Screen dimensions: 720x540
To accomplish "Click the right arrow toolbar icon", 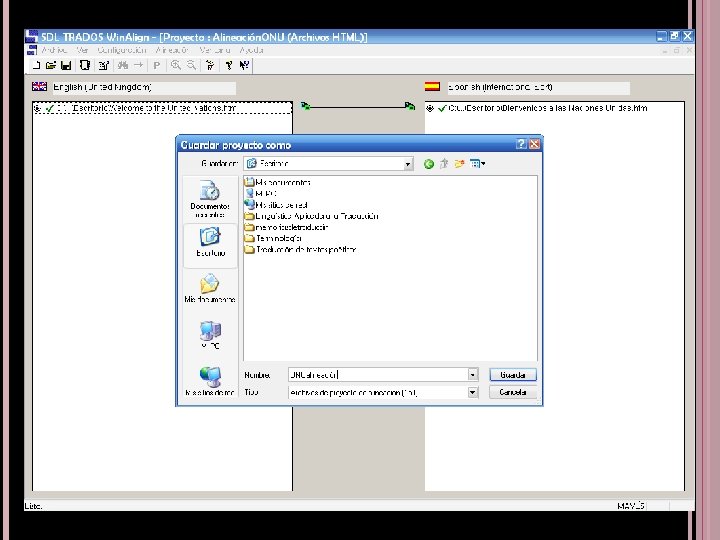I will [138, 65].
